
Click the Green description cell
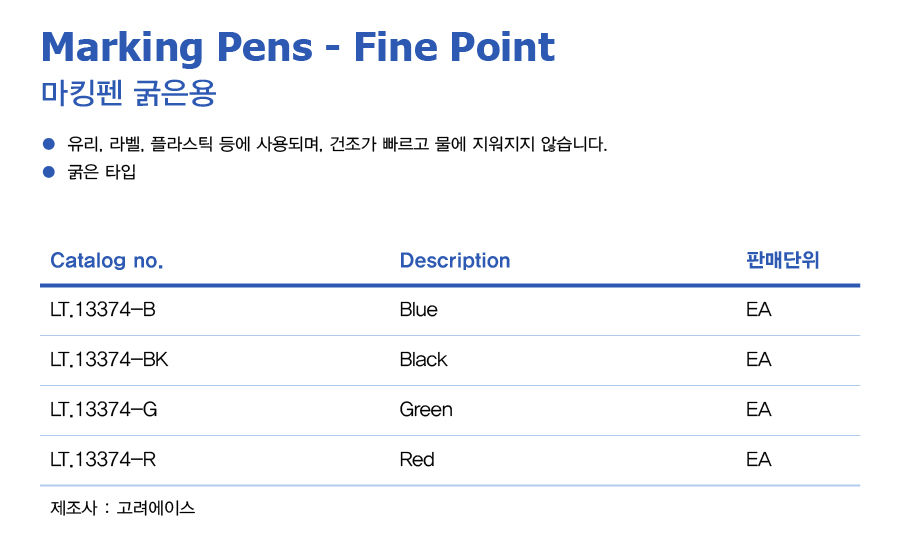tap(426, 410)
